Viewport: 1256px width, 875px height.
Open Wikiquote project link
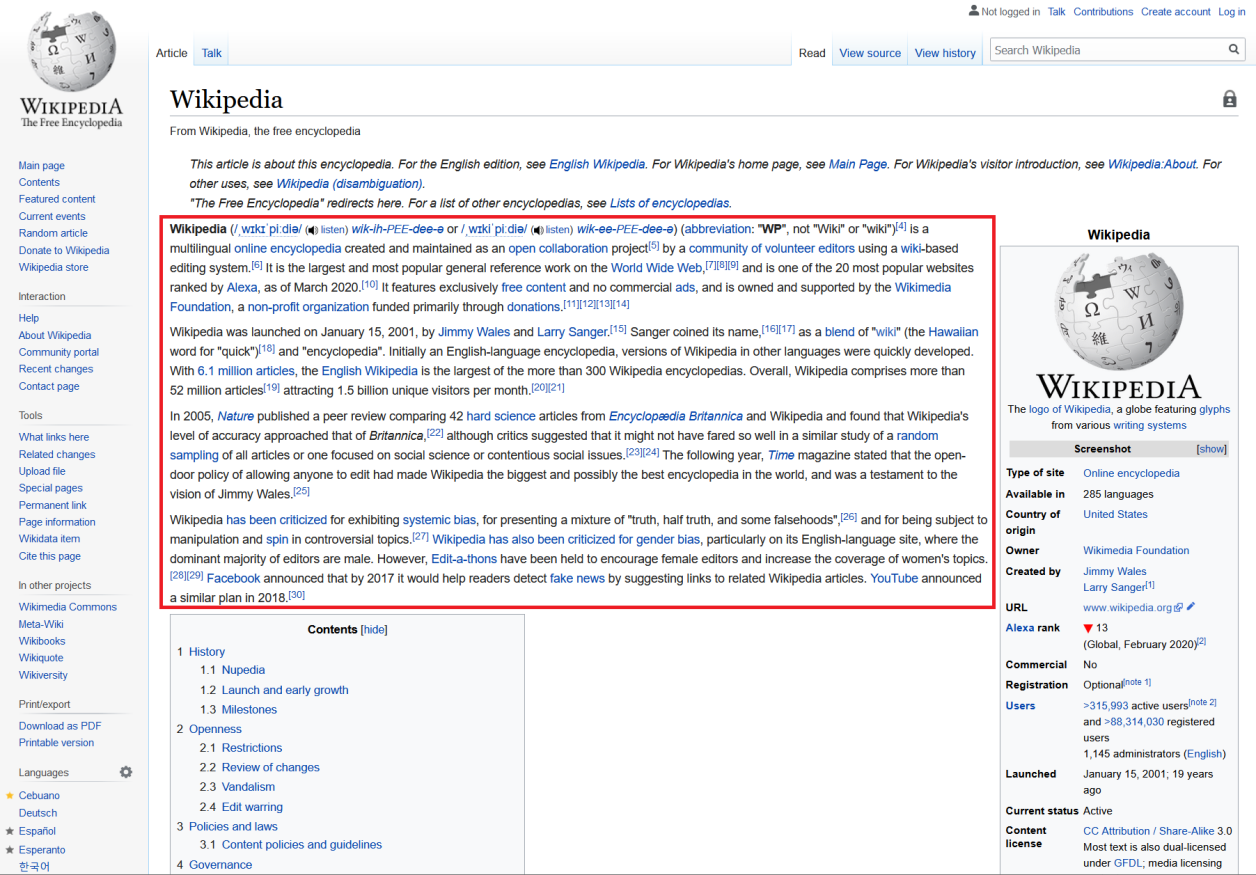41,658
